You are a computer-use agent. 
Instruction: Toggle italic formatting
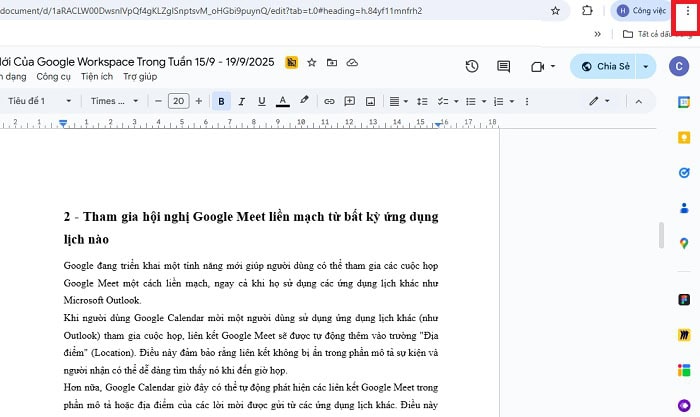point(241,101)
